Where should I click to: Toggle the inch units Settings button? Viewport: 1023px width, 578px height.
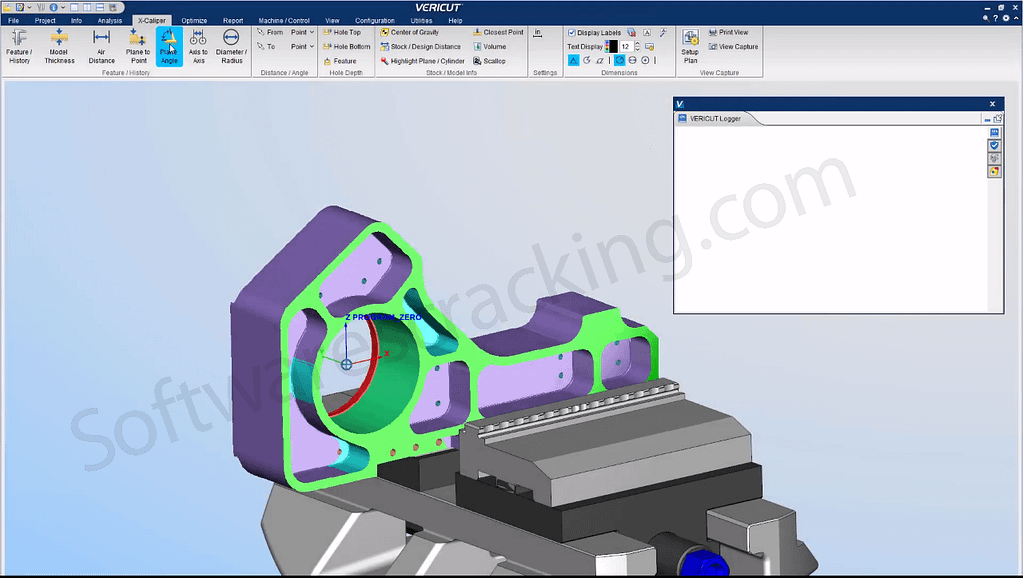(538, 33)
